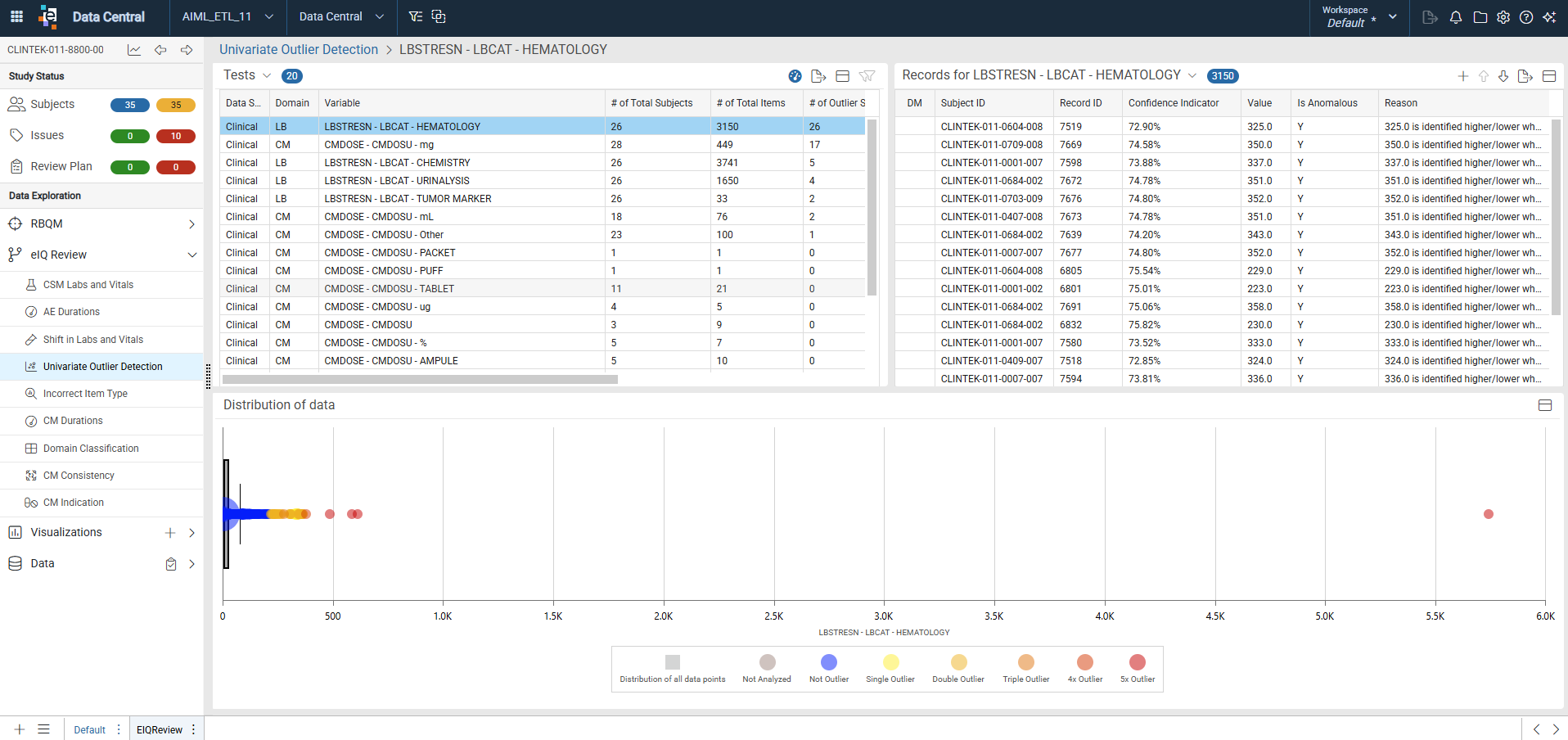Click the Tests table horizontal scrollbar
Screen dimensions: 1568x740
[x=420, y=379]
